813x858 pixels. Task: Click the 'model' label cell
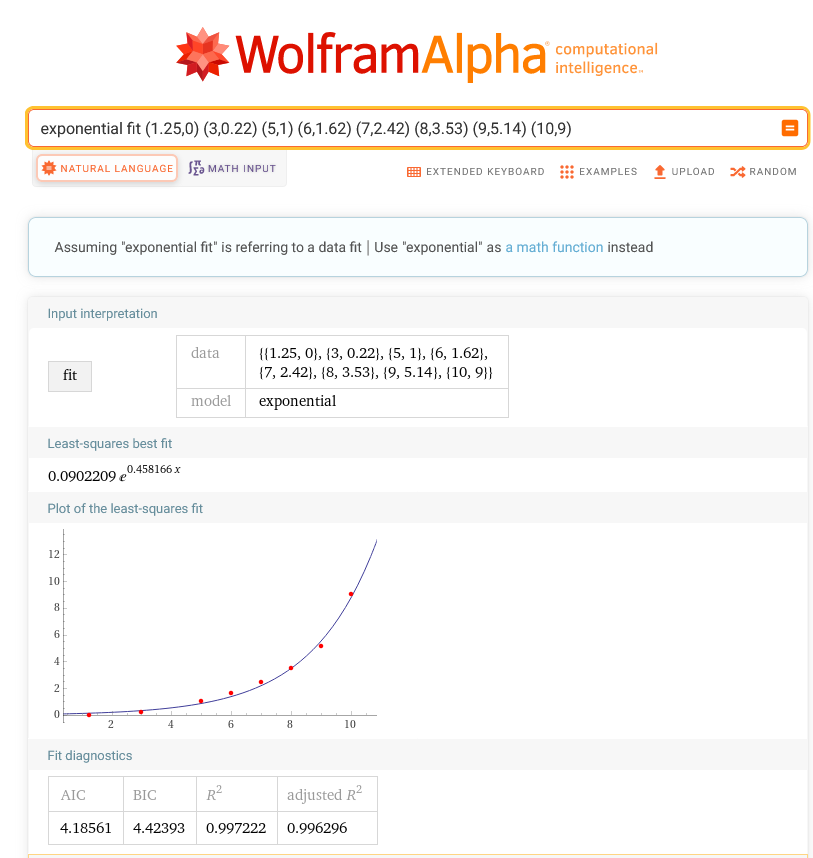[x=211, y=403]
